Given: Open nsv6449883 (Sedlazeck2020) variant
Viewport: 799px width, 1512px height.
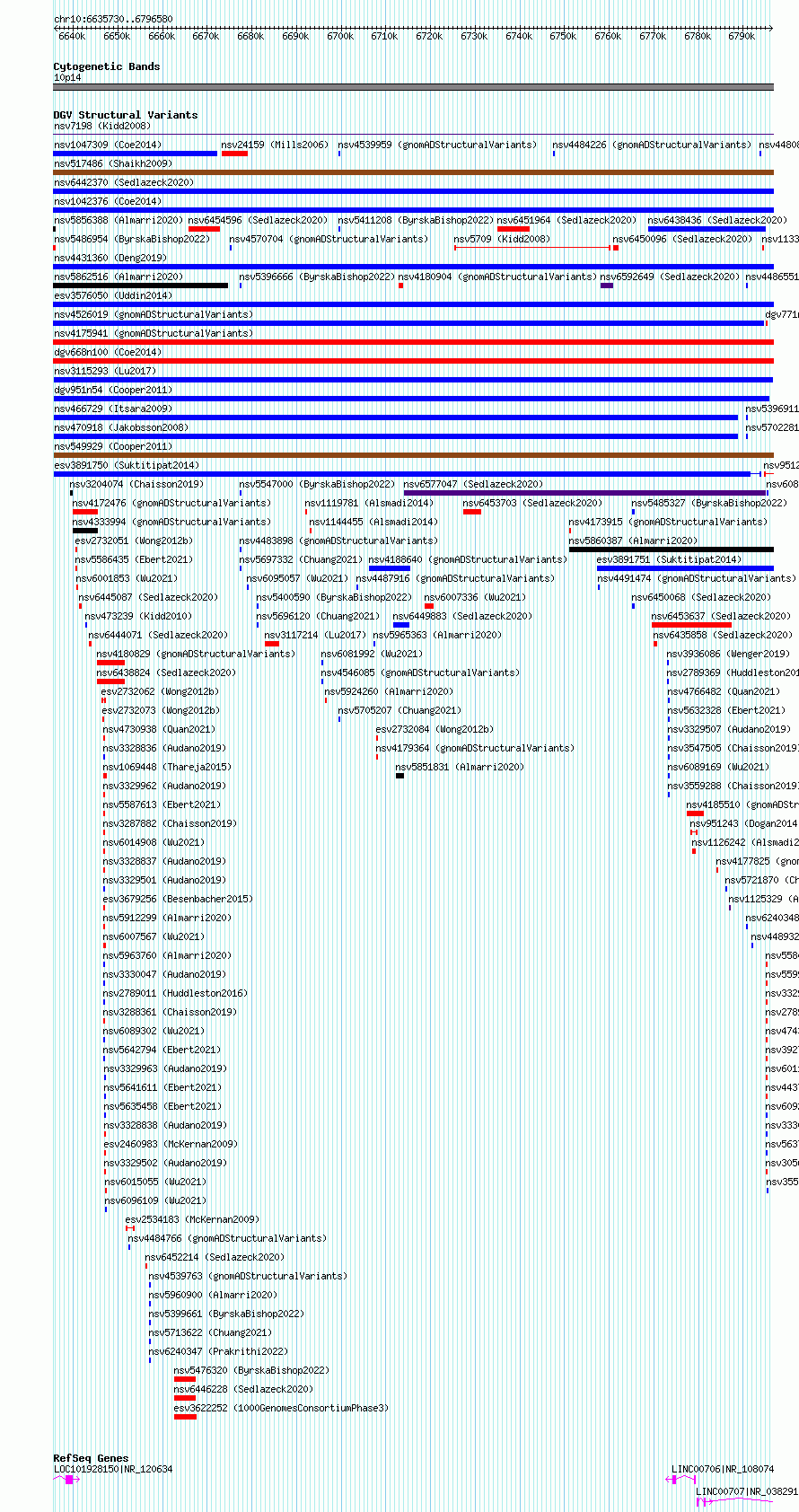Looking at the screenshot, I should [463, 616].
